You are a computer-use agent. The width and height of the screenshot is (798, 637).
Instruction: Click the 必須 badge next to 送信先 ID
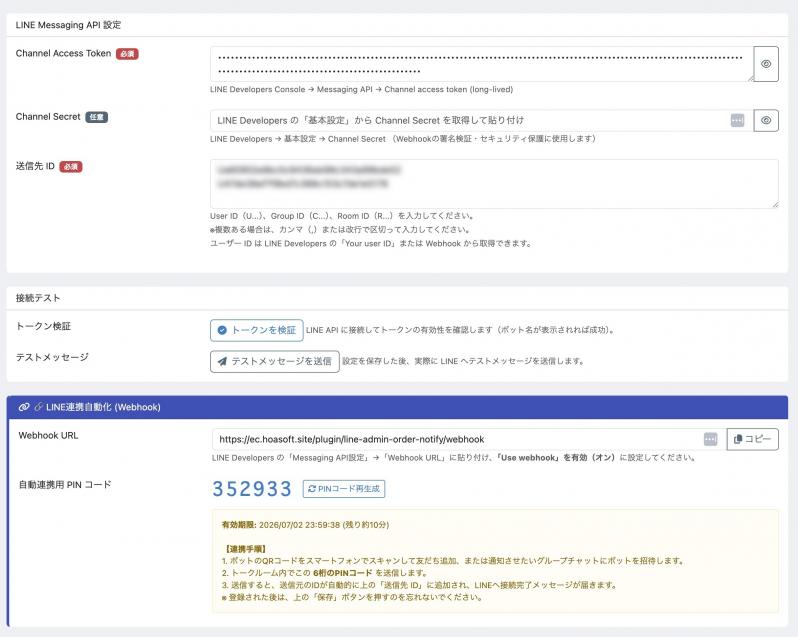[71, 166]
